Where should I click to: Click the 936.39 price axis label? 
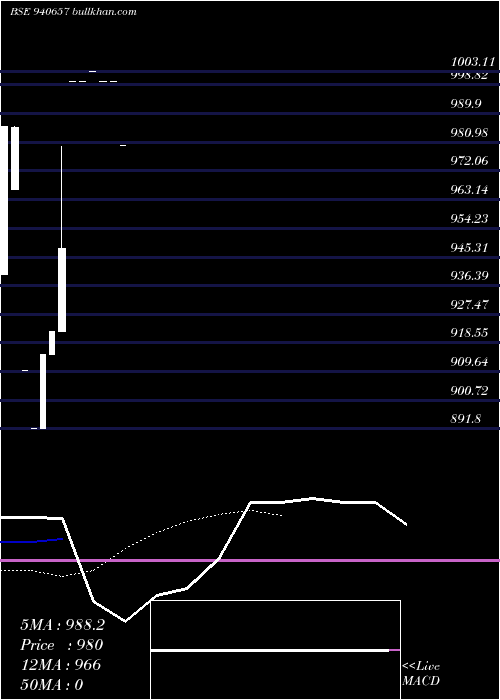click(x=469, y=276)
